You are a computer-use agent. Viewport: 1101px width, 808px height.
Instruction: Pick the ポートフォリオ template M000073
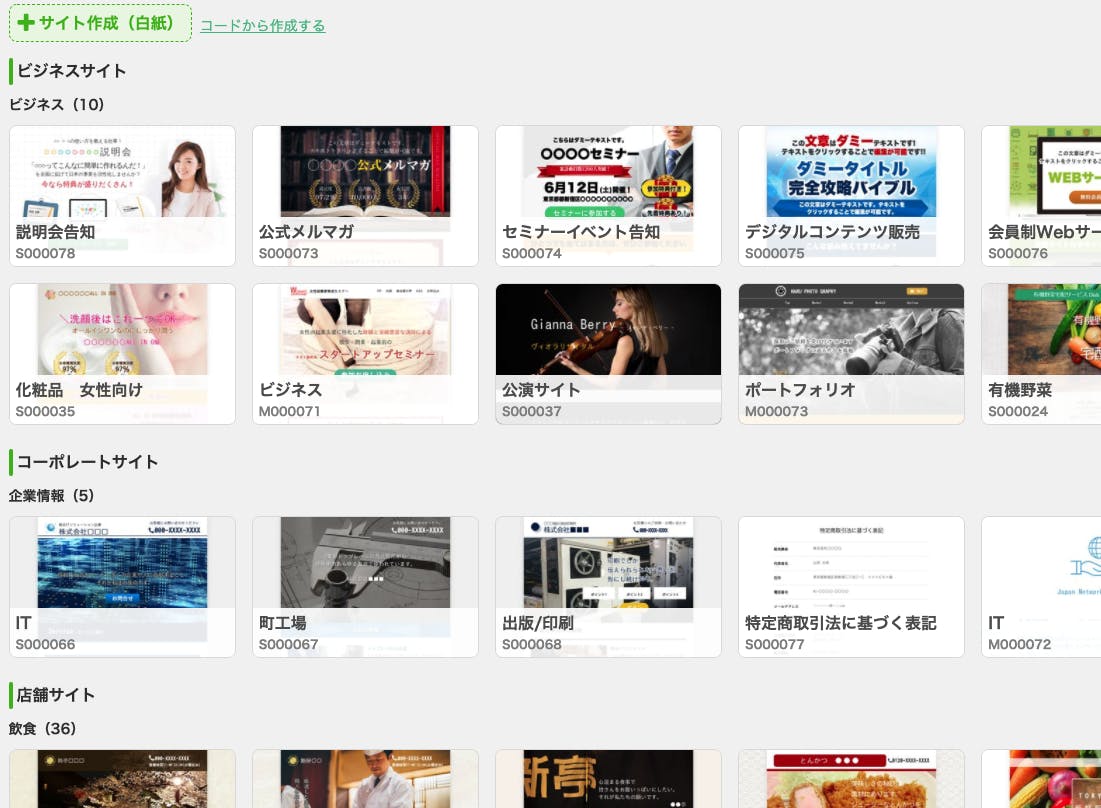[x=851, y=353]
